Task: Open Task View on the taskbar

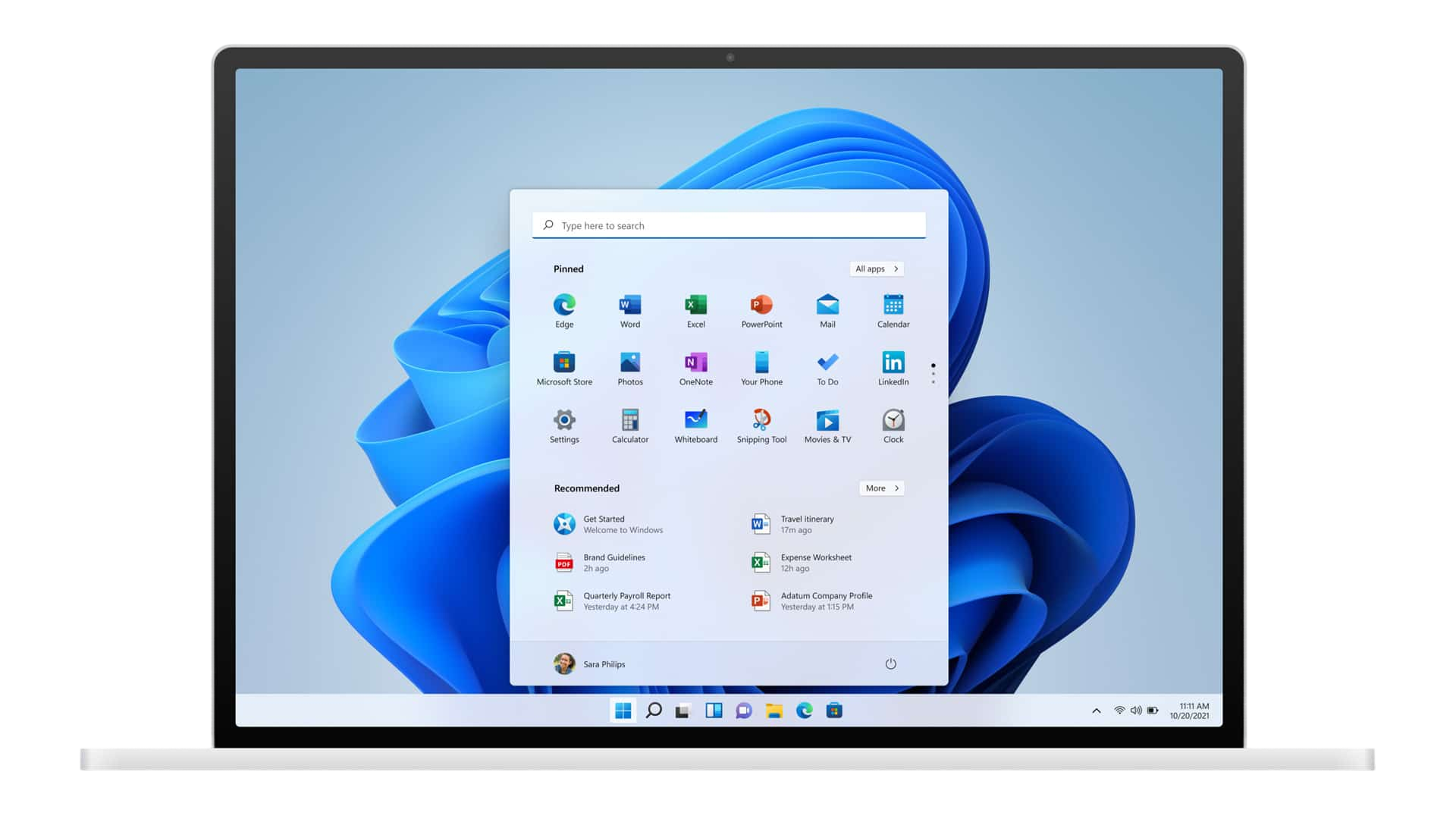Action: 683,711
